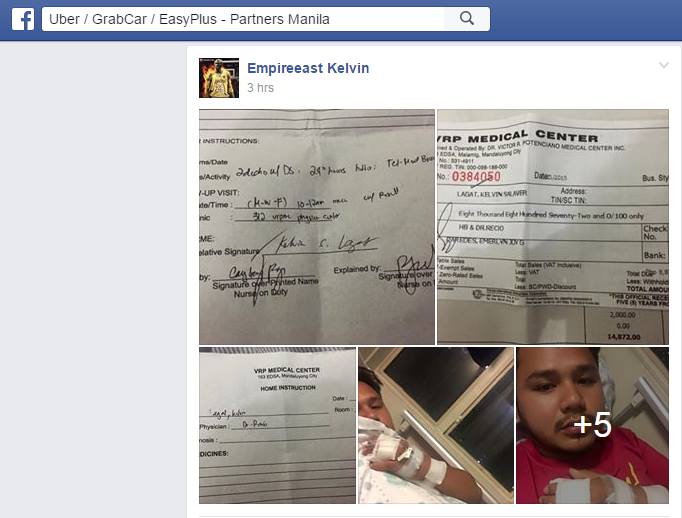Click the +5 overlay text
The height and width of the screenshot is (518, 682).
click(592, 424)
